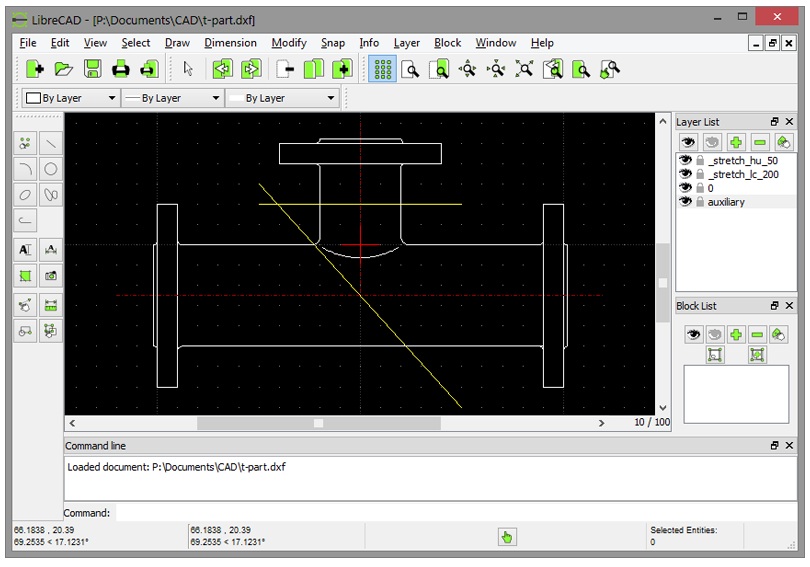This screenshot has height=567, width=810.
Task: Add a new layer with green plus
Action: [x=736, y=143]
